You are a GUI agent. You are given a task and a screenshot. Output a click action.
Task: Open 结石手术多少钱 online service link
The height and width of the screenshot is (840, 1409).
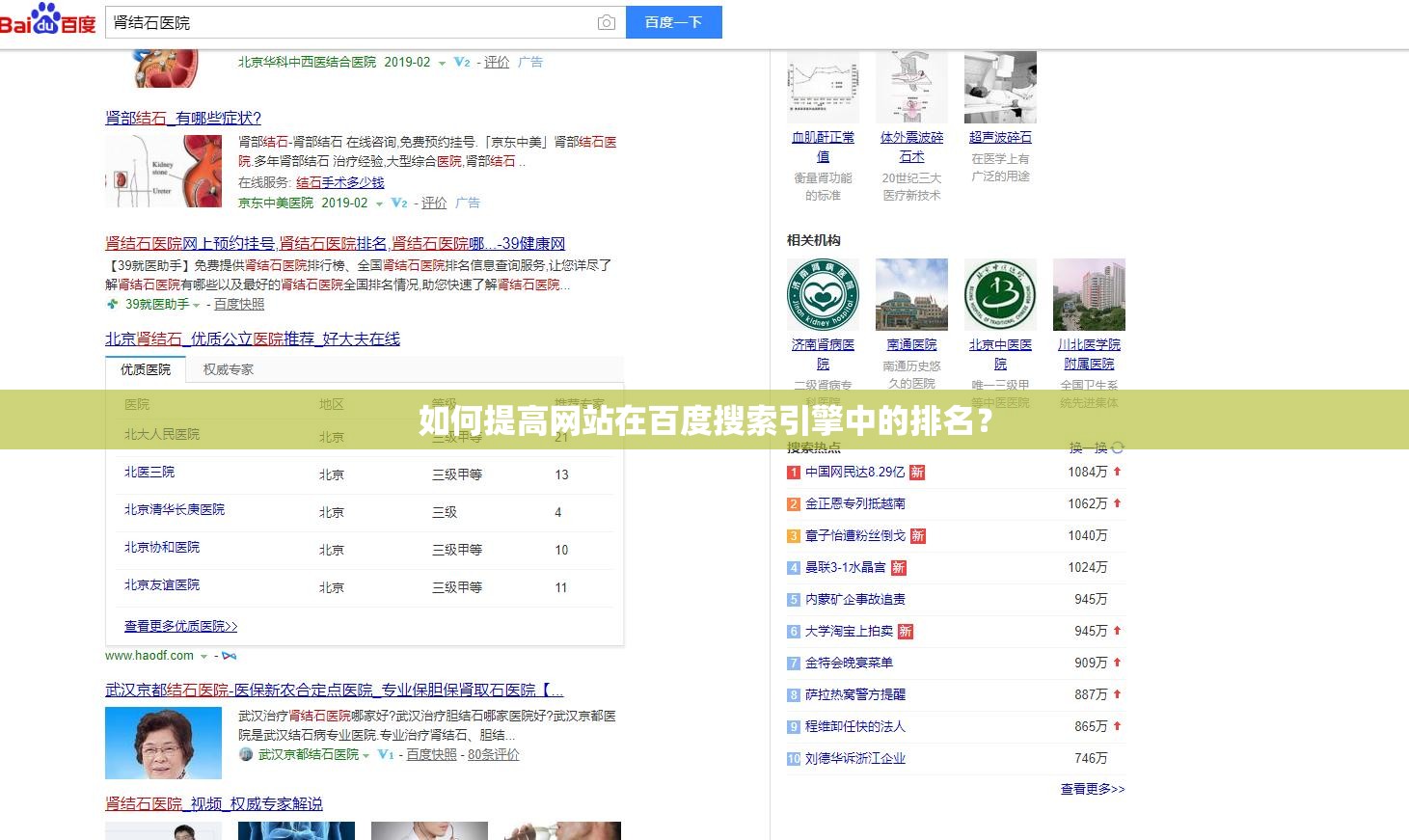pos(339,182)
